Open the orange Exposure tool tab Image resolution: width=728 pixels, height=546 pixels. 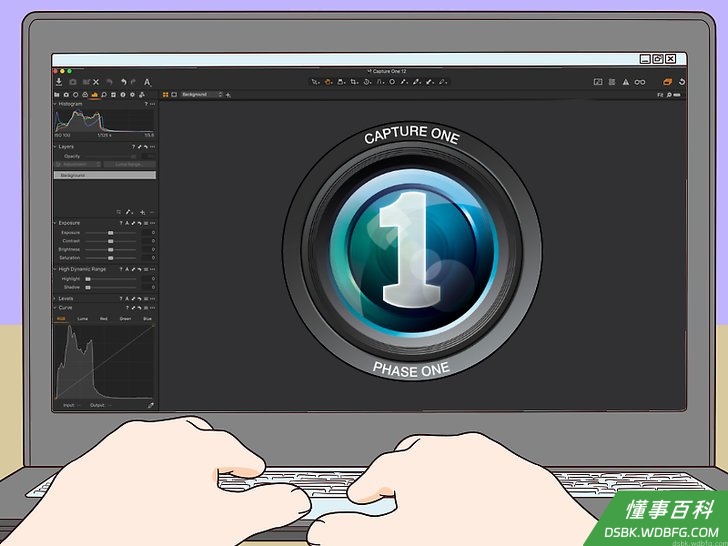[x=94, y=95]
